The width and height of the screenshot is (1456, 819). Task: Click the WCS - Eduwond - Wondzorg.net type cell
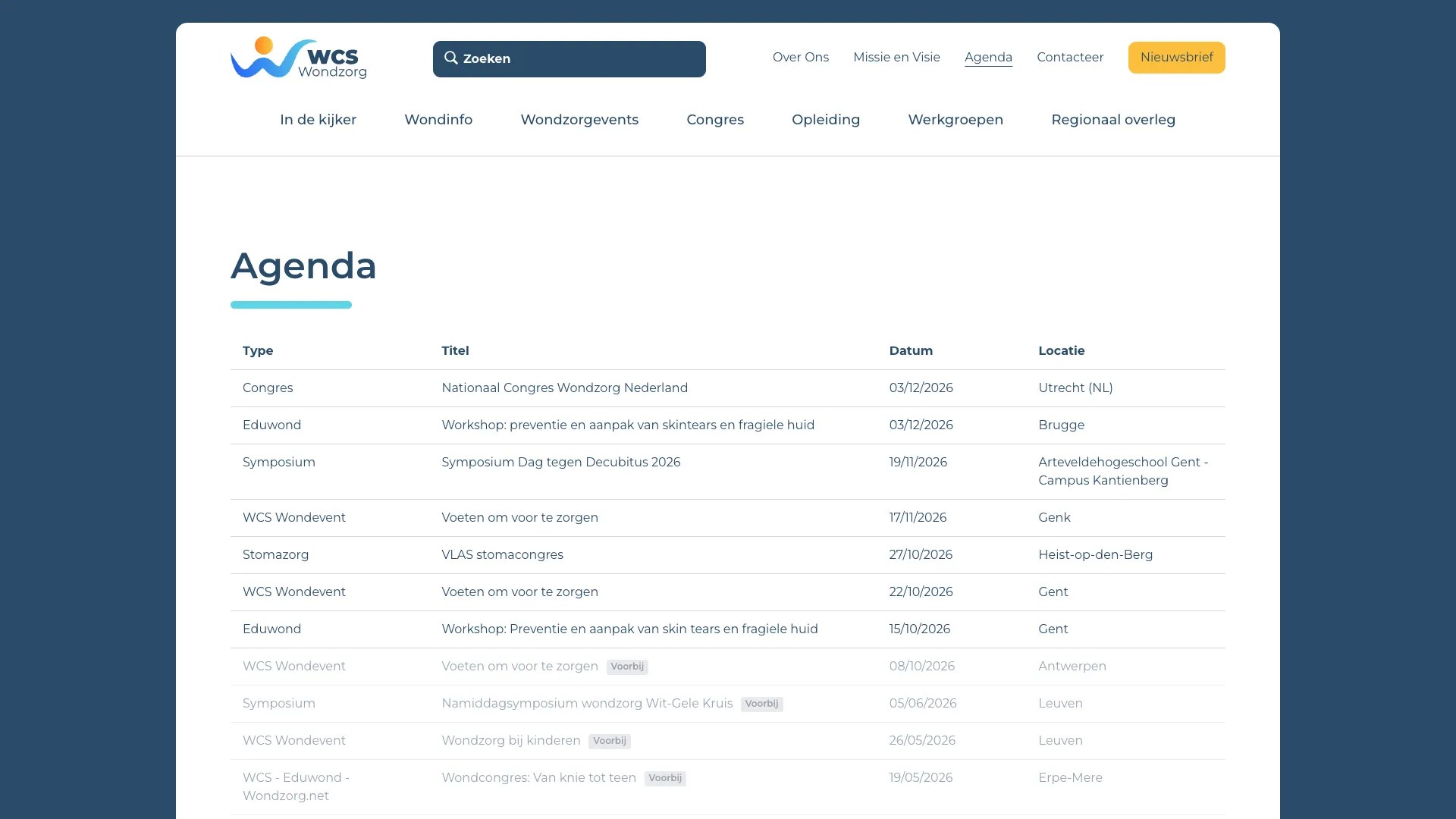tap(296, 787)
